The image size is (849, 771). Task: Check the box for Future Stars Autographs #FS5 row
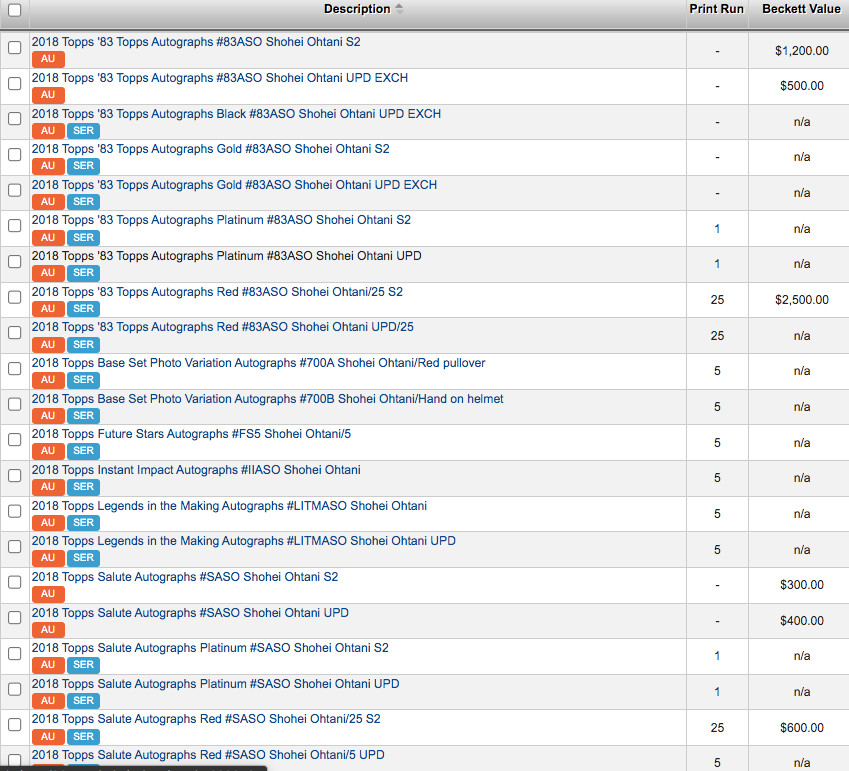(15, 439)
